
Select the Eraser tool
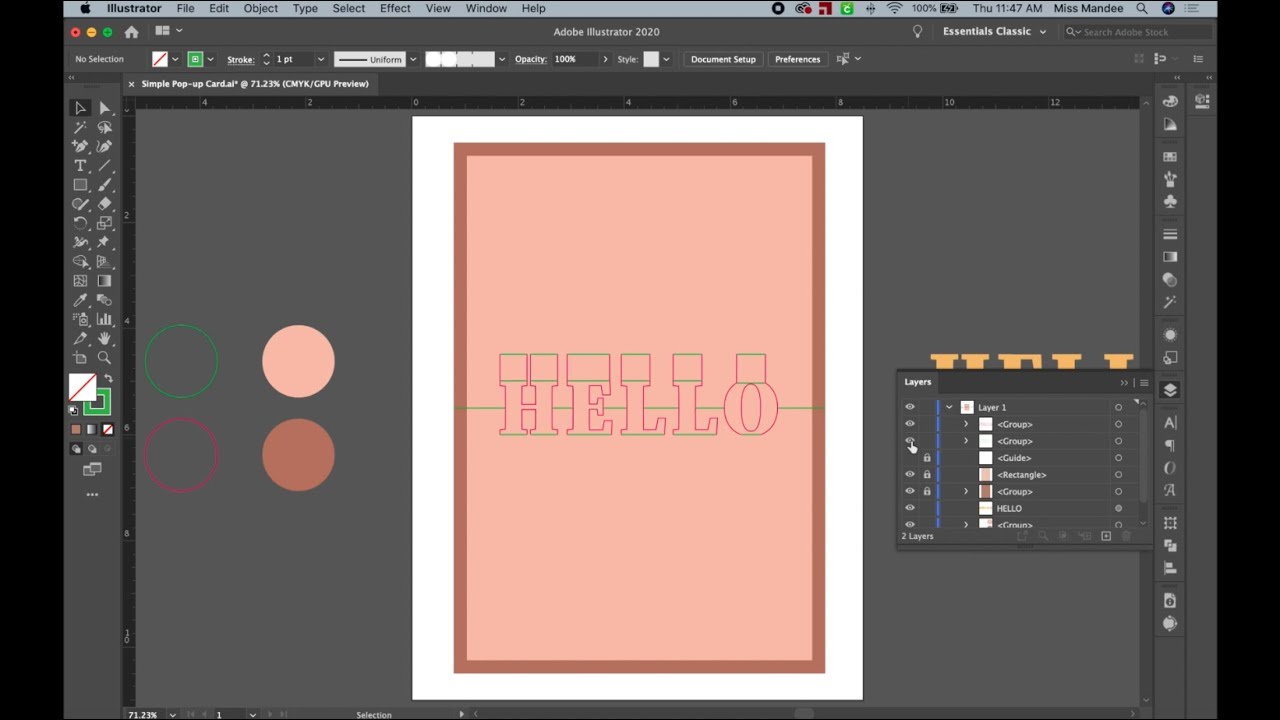click(x=105, y=204)
